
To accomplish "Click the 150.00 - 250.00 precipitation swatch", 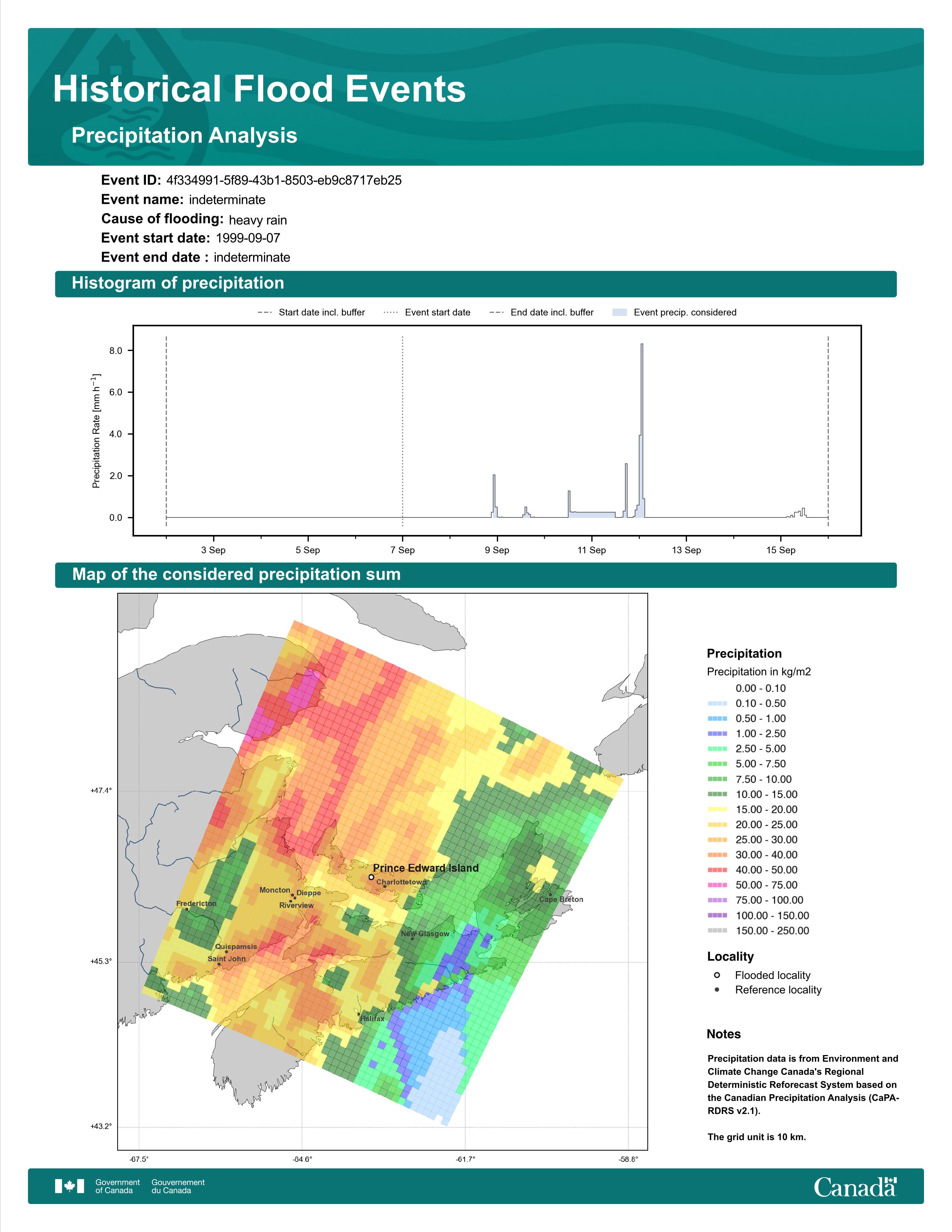I will pos(718,931).
